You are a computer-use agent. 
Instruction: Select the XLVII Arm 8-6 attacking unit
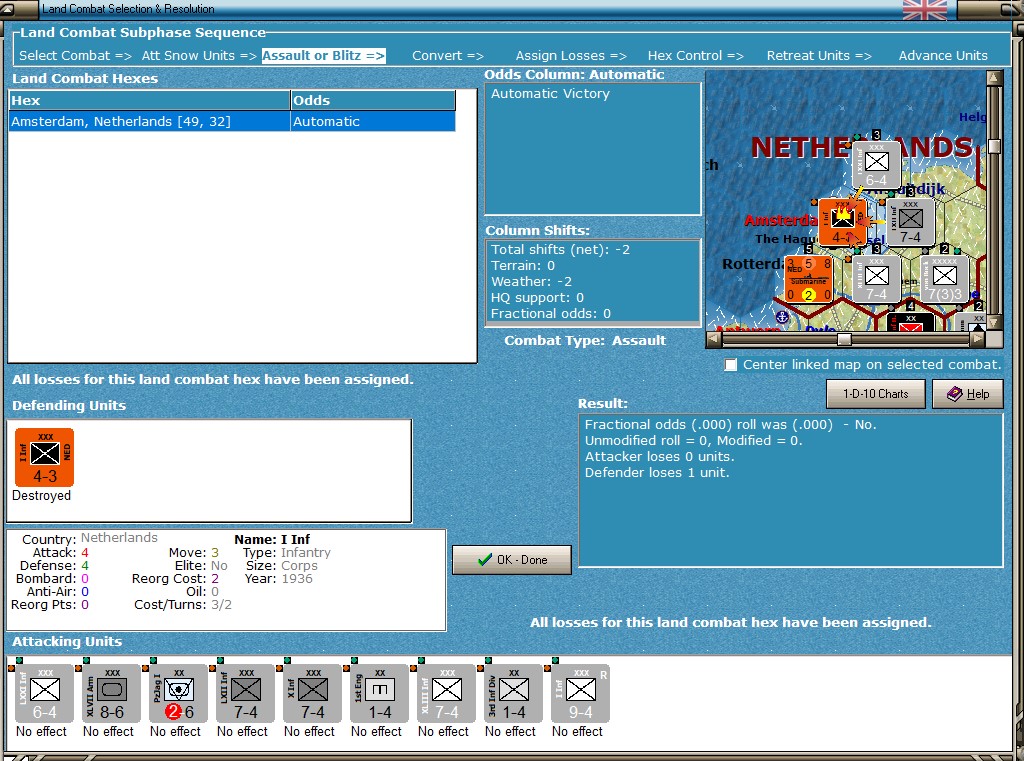pyautogui.click(x=112, y=694)
